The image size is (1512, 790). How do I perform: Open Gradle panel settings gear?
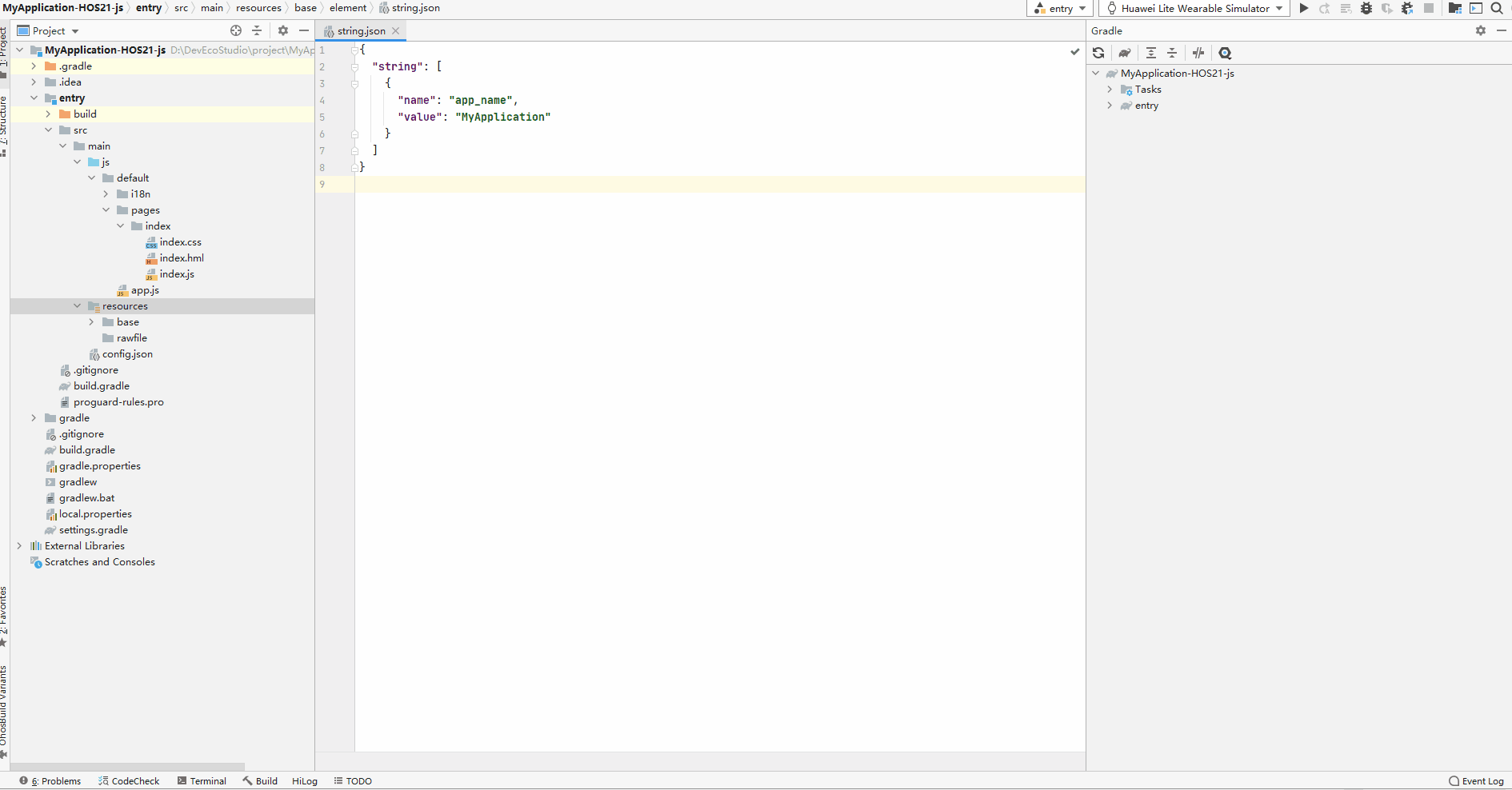click(1481, 30)
